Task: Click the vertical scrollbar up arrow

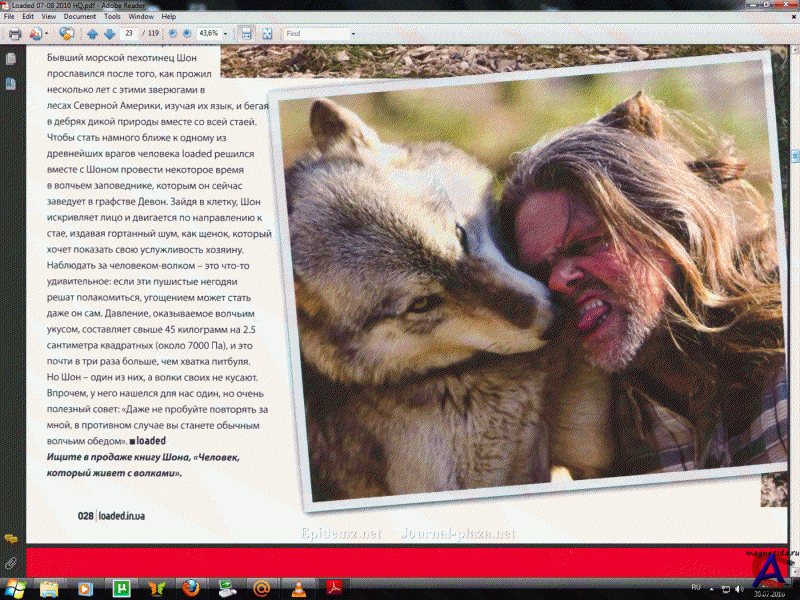Action: [x=794, y=48]
